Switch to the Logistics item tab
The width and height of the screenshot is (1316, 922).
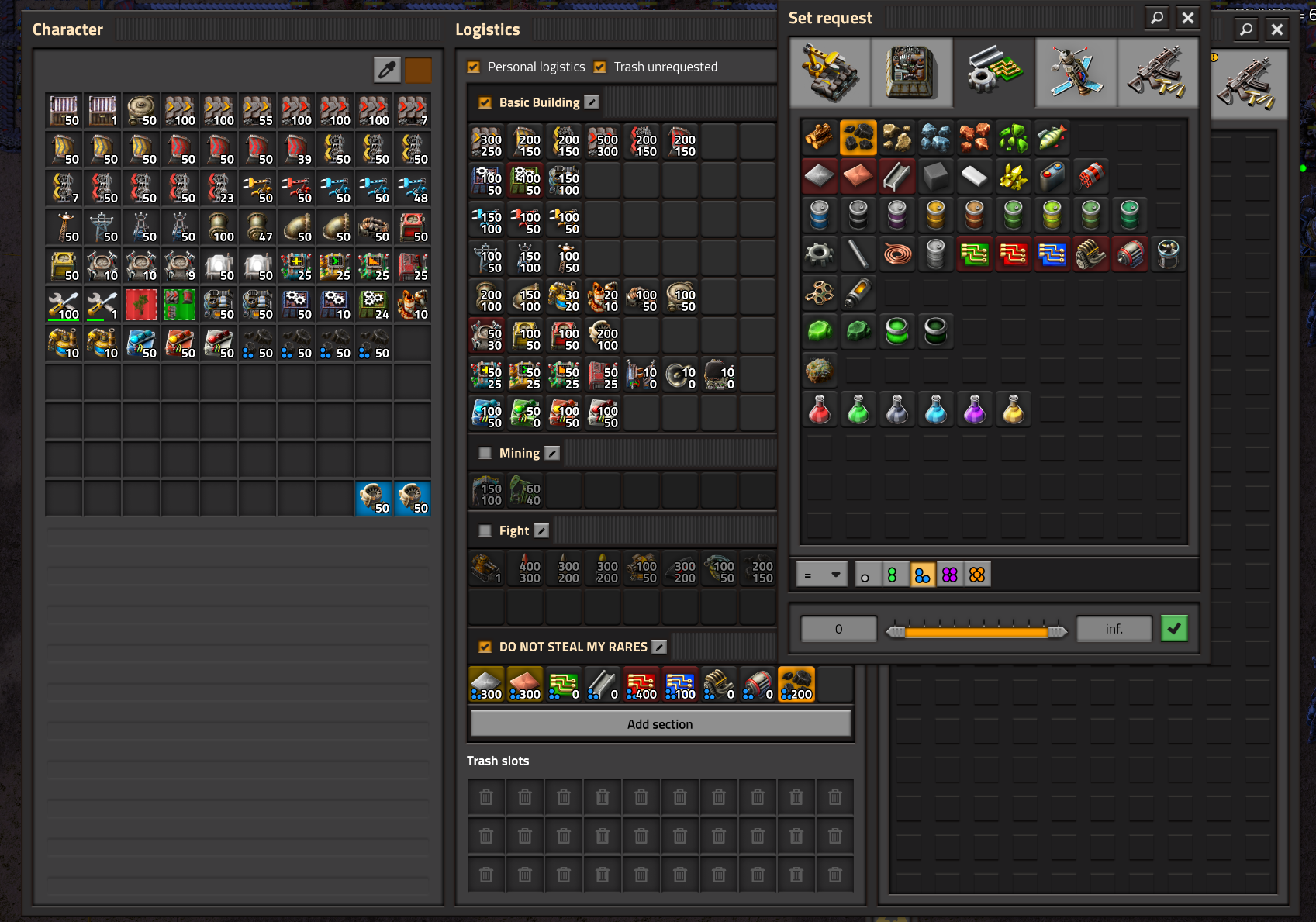pos(830,71)
